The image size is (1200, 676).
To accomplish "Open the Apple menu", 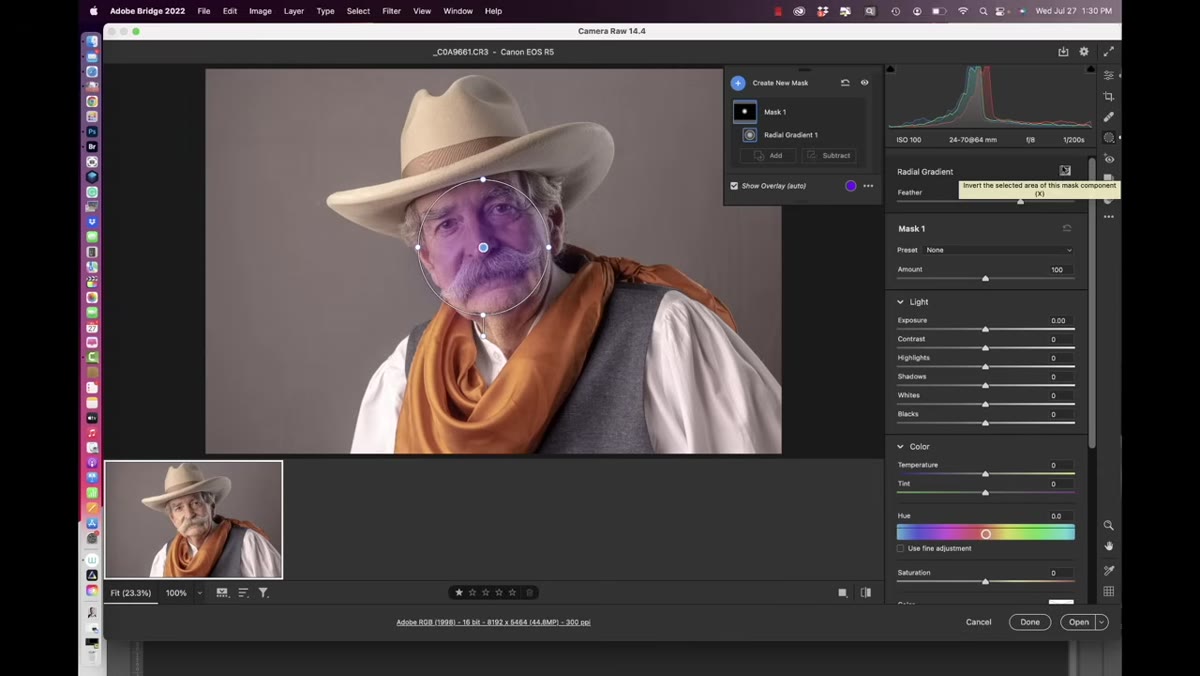I will [x=94, y=11].
